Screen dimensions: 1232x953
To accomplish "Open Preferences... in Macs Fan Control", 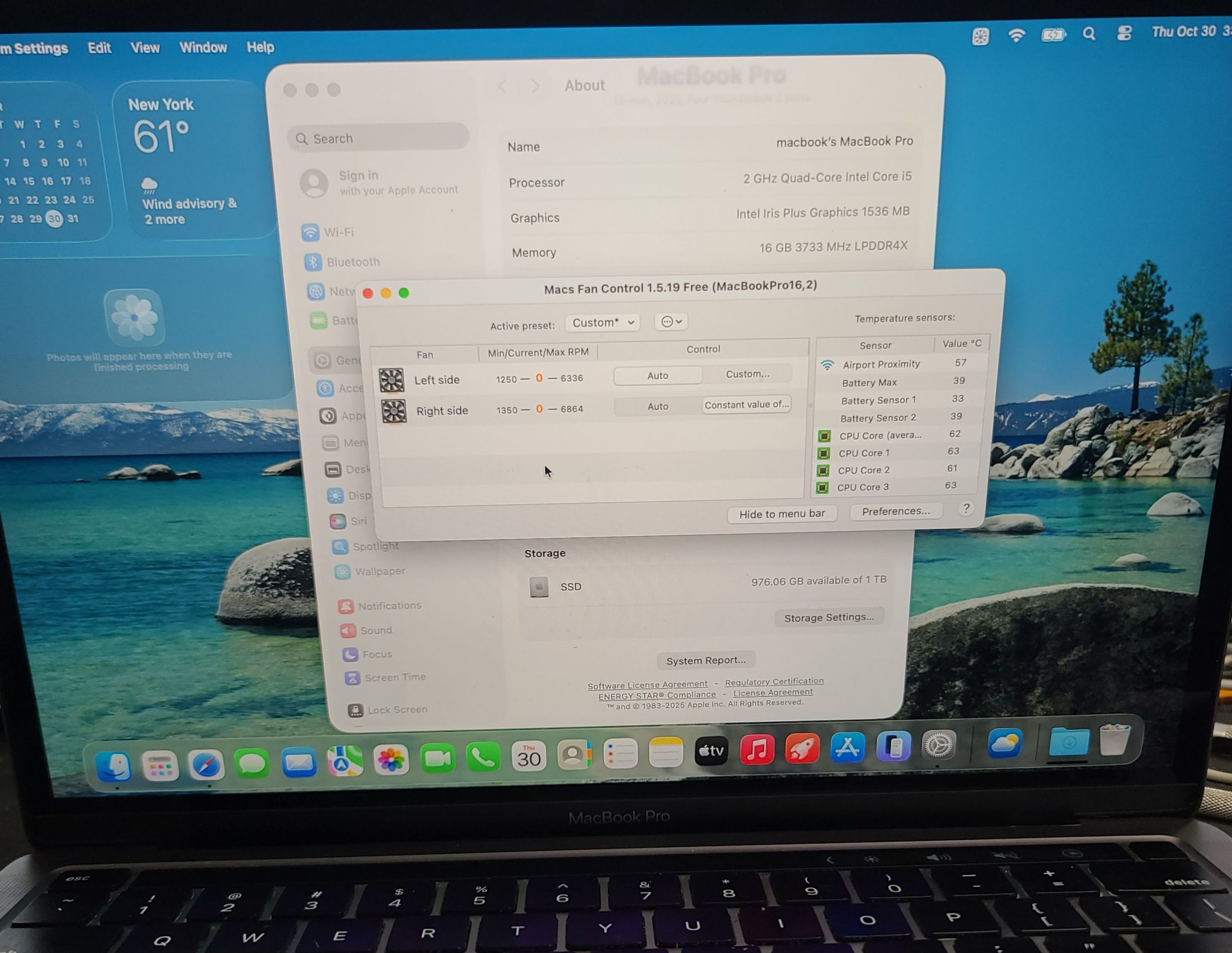I will 896,511.
